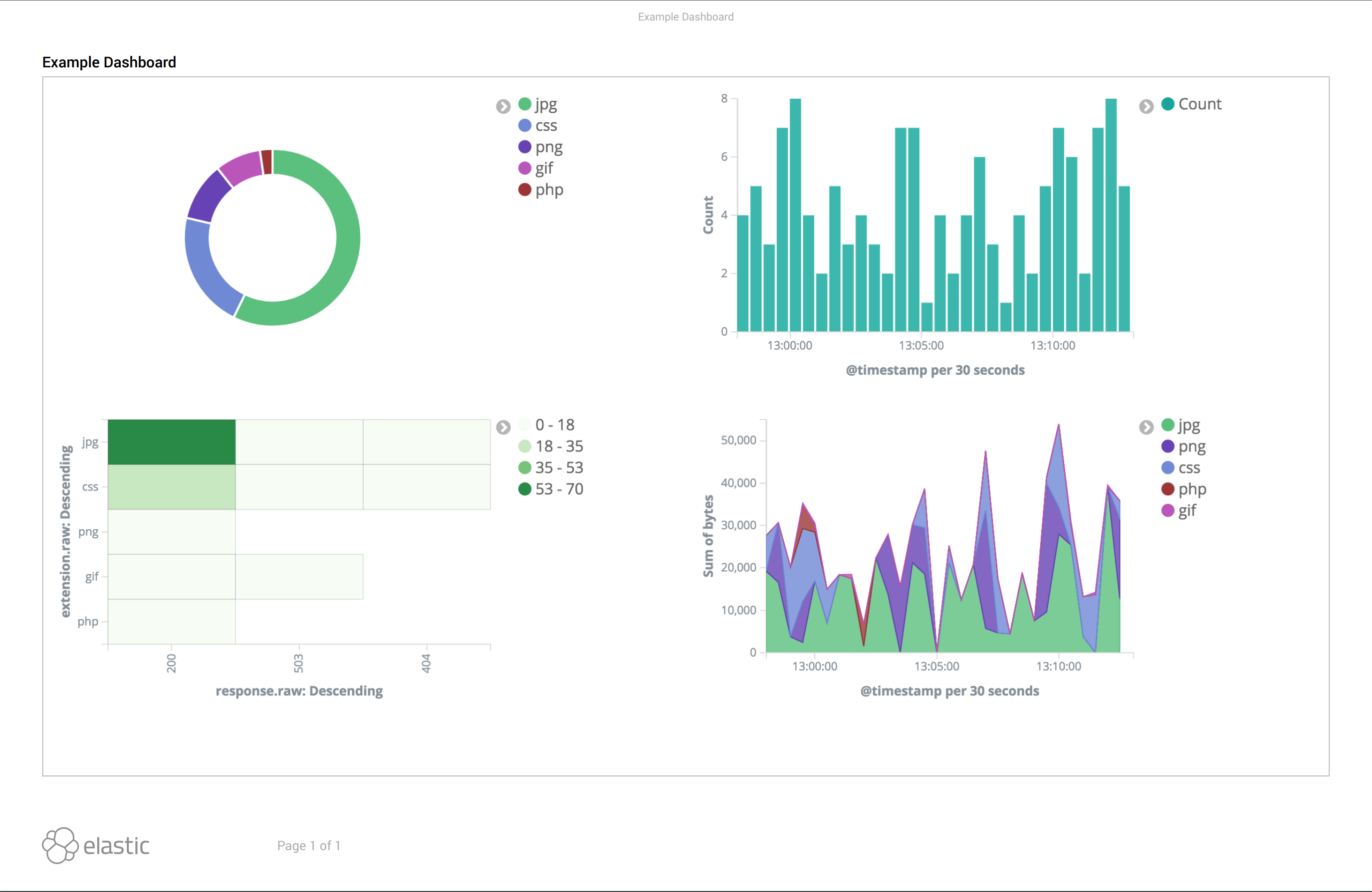The width and height of the screenshot is (1372, 892).
Task: Click the dark green jpg 200 heatmap cell
Action: pyautogui.click(x=171, y=442)
